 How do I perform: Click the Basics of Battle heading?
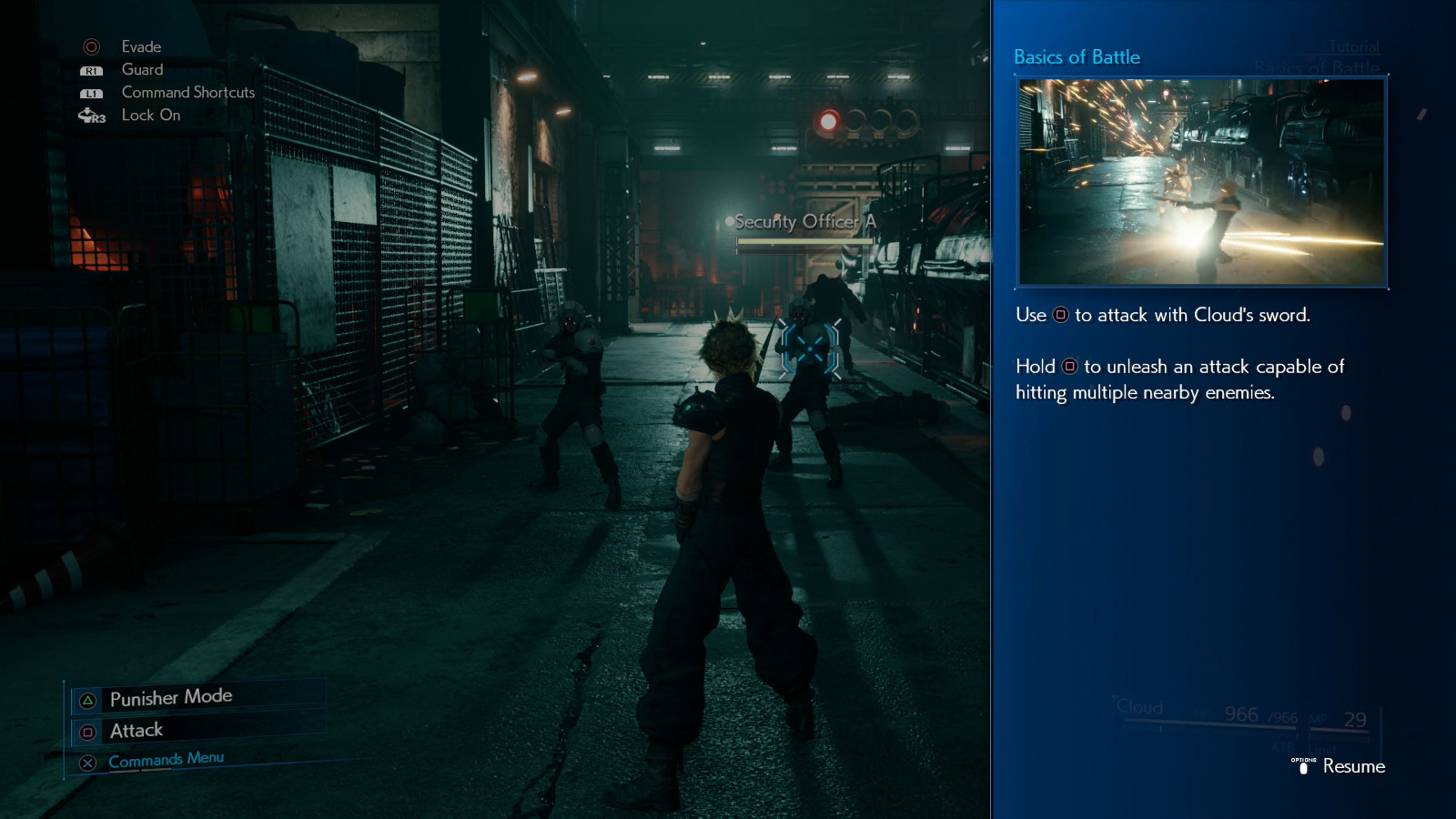coord(1077,56)
